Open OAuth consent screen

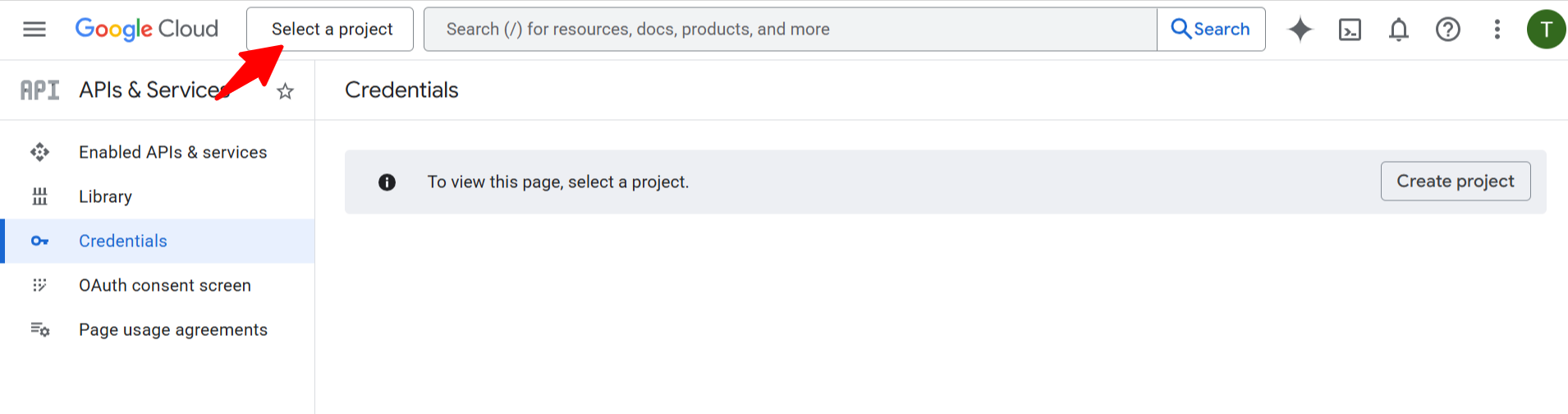(x=165, y=285)
